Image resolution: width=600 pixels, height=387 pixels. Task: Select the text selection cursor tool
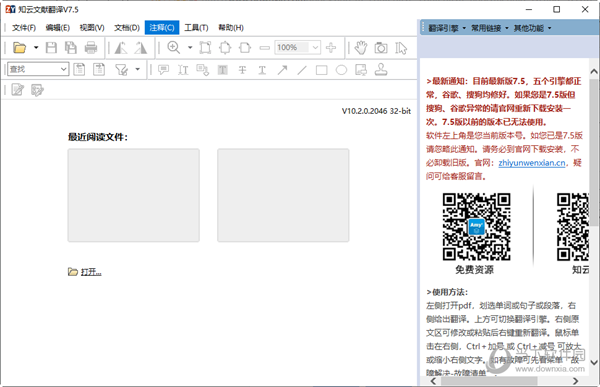pos(401,48)
